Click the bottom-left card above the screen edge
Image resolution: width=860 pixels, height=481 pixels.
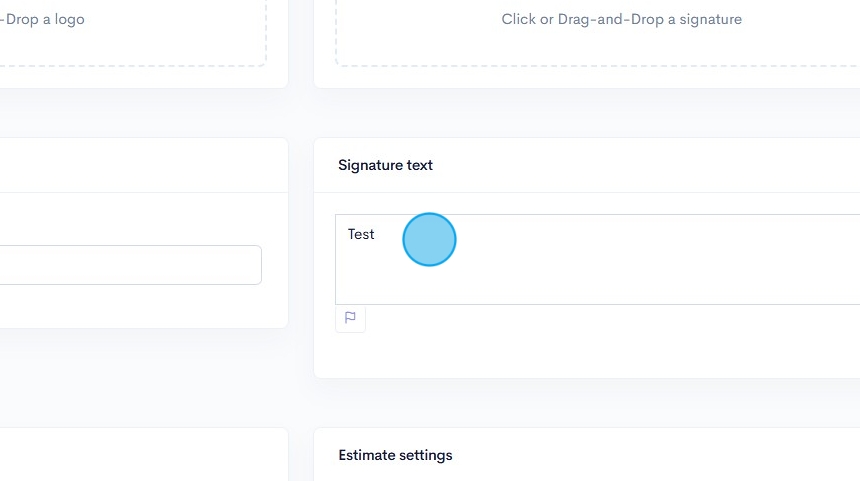[x=140, y=457]
